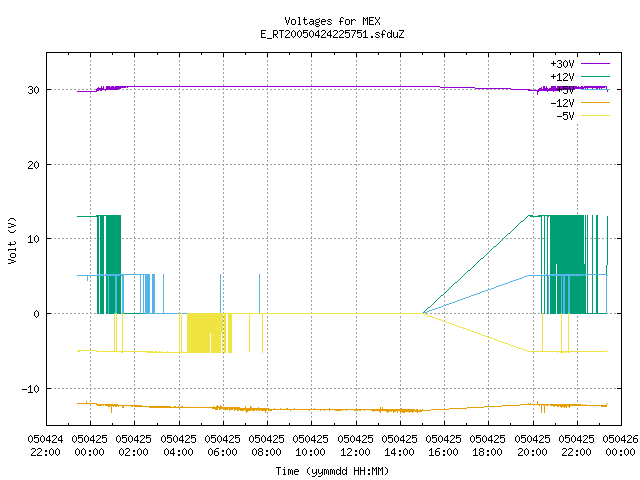Click the x-axis tick label '050425 22:00'
Viewport: 640px width, 480px height.
tap(576, 446)
